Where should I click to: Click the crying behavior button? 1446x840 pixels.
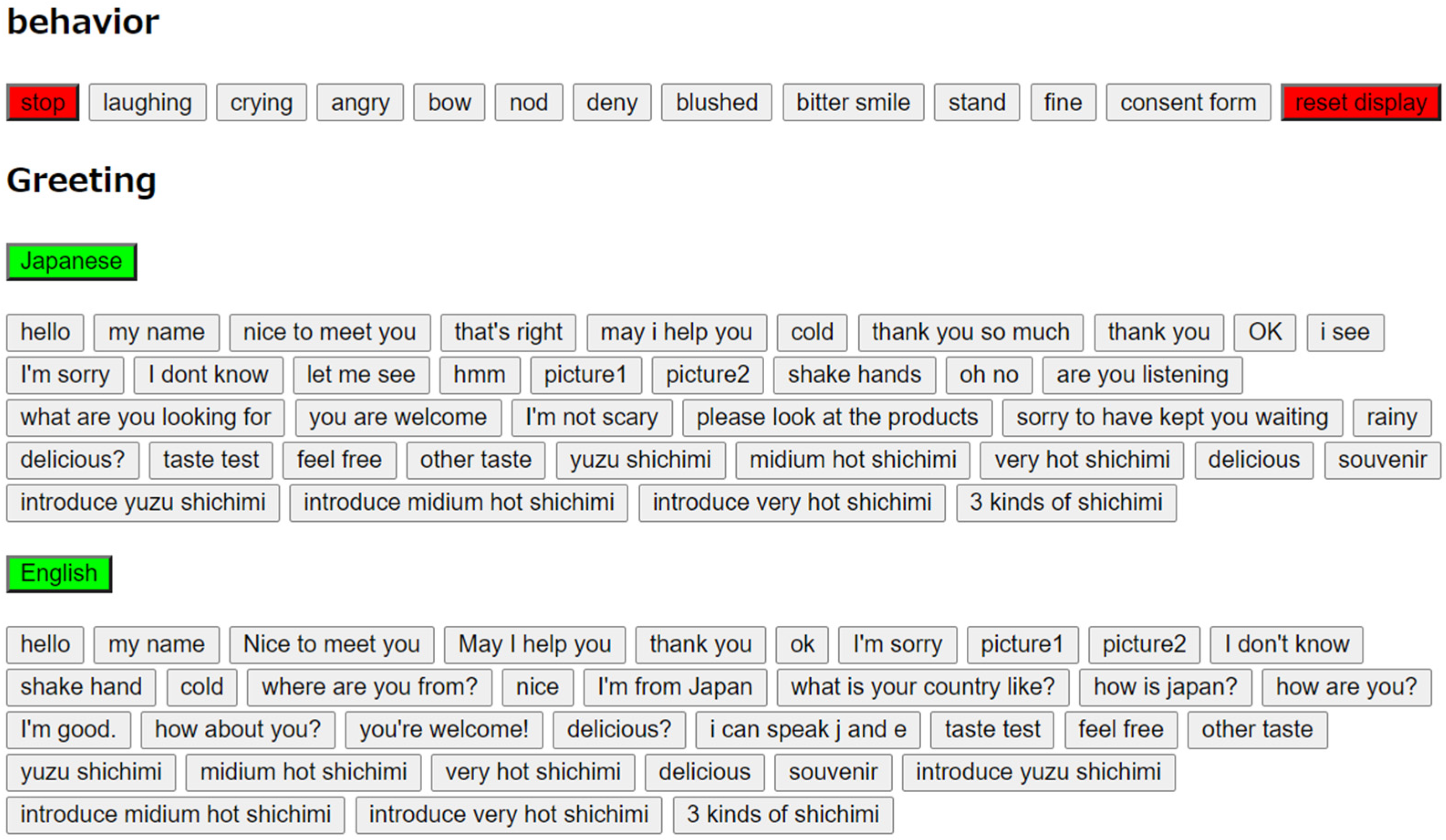[x=261, y=103]
